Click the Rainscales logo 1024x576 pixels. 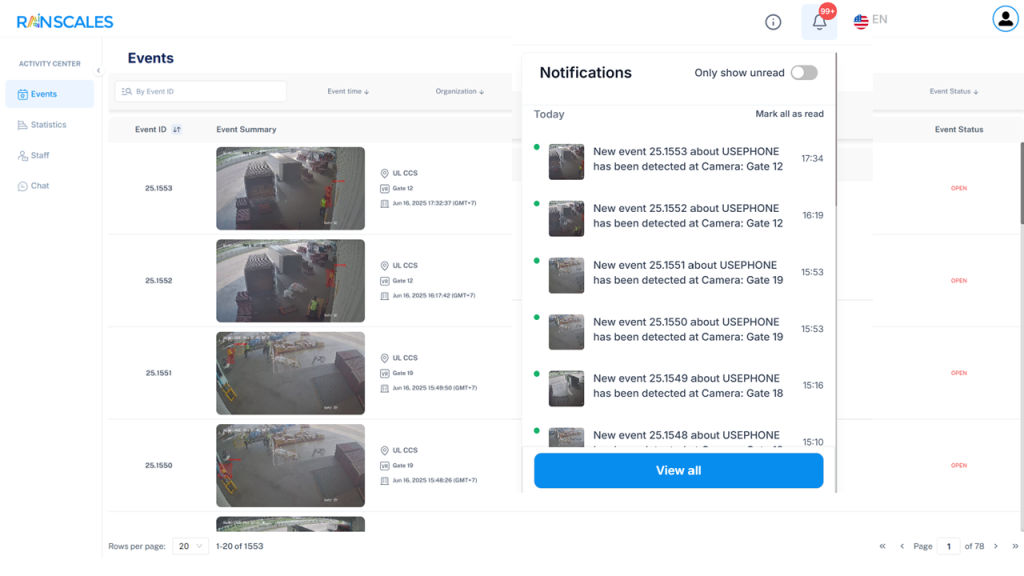coord(65,21)
